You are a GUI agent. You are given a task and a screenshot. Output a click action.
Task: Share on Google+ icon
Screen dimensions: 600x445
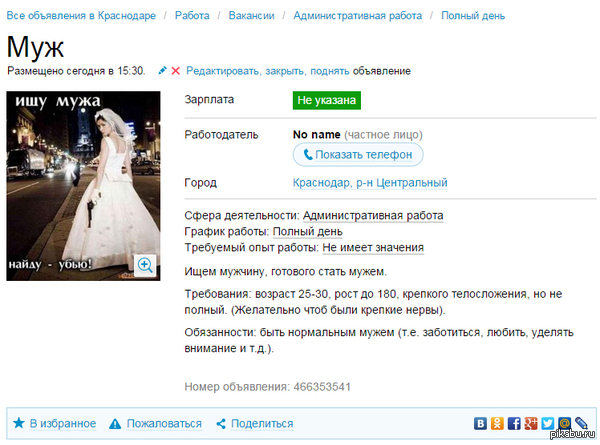531,423
